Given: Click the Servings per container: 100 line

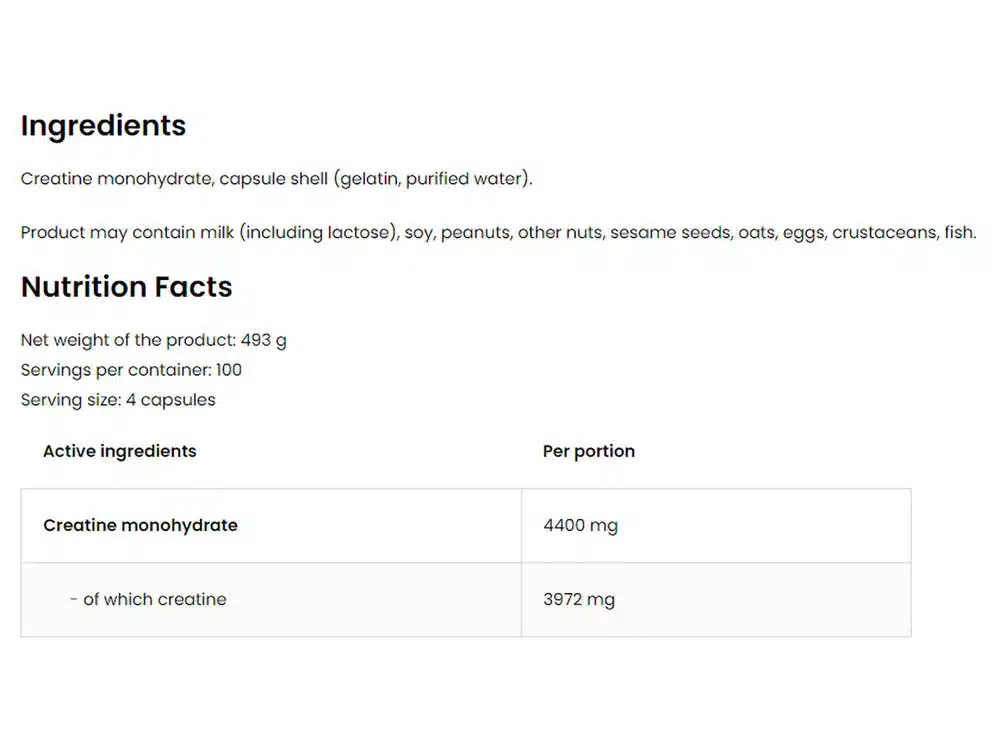Looking at the screenshot, I should tap(131, 370).
